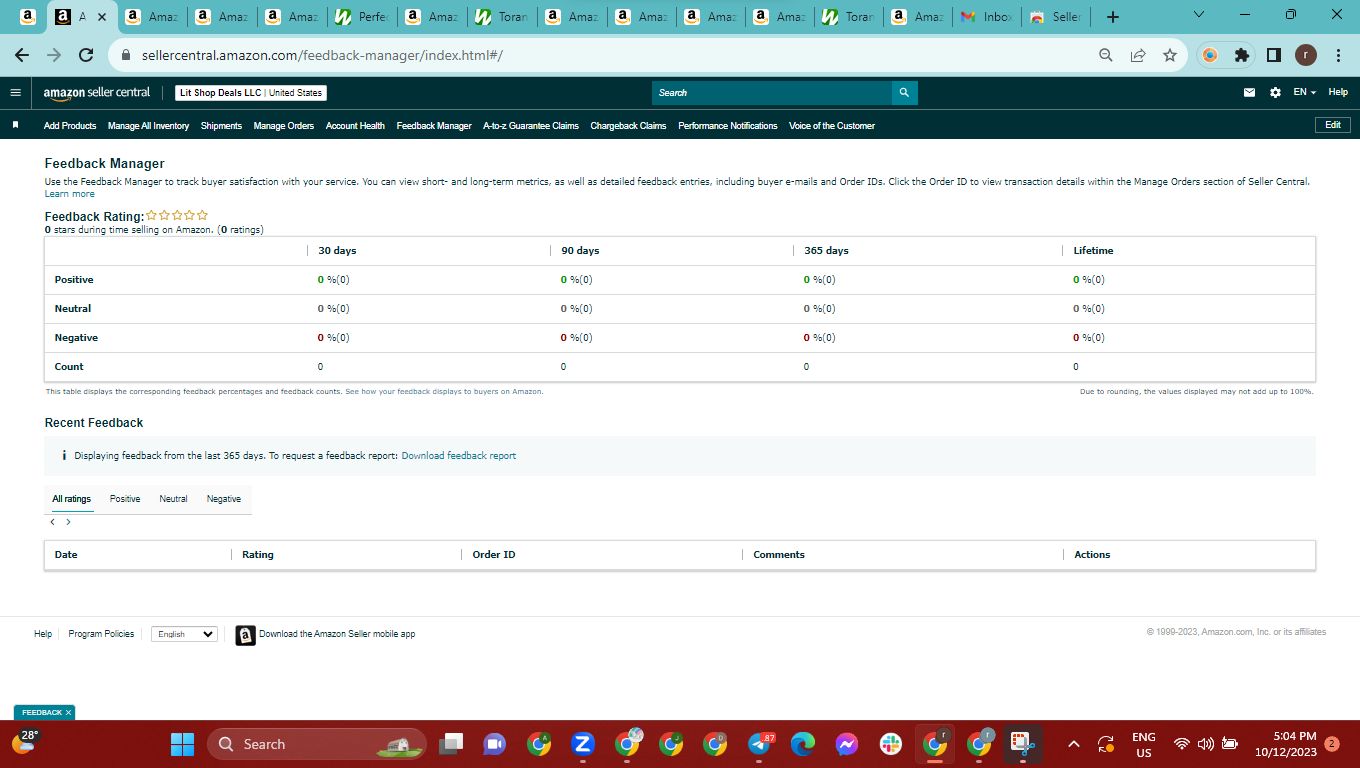This screenshot has width=1360, height=768.
Task: Open the messages envelope icon
Action: pos(1249,93)
